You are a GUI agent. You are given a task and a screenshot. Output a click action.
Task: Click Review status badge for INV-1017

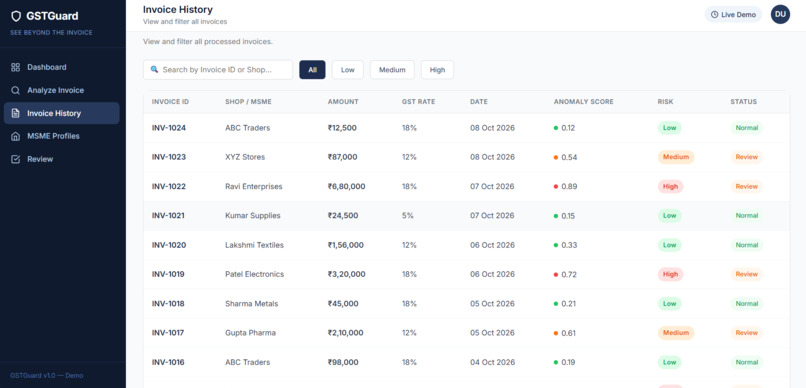click(747, 333)
